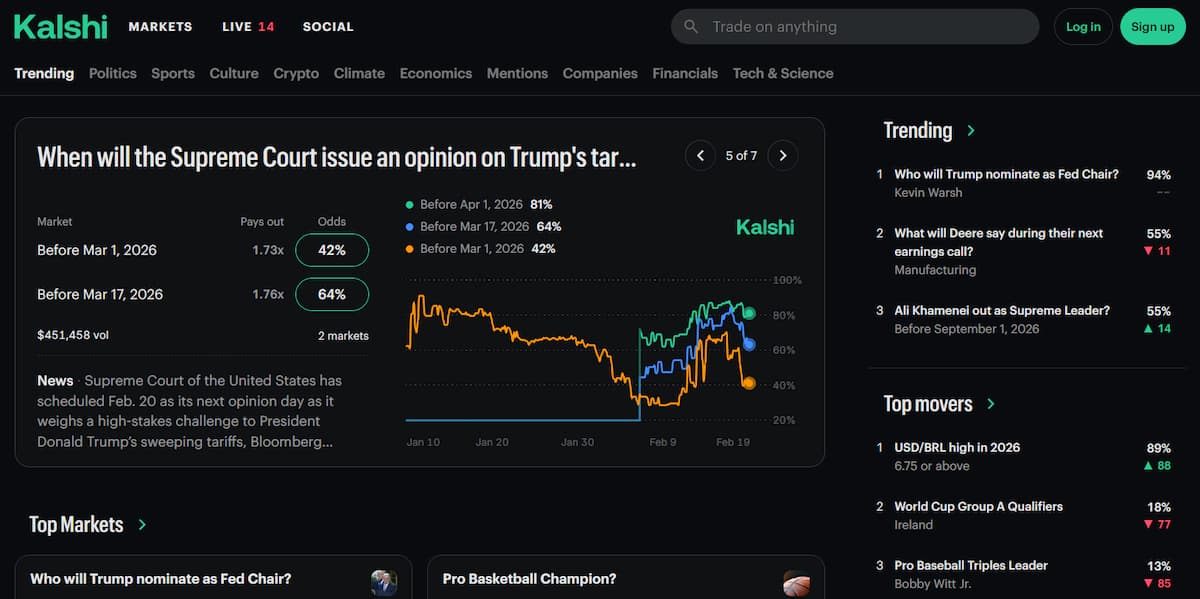Click the Kalshi watermark on the price chart

coord(765,227)
